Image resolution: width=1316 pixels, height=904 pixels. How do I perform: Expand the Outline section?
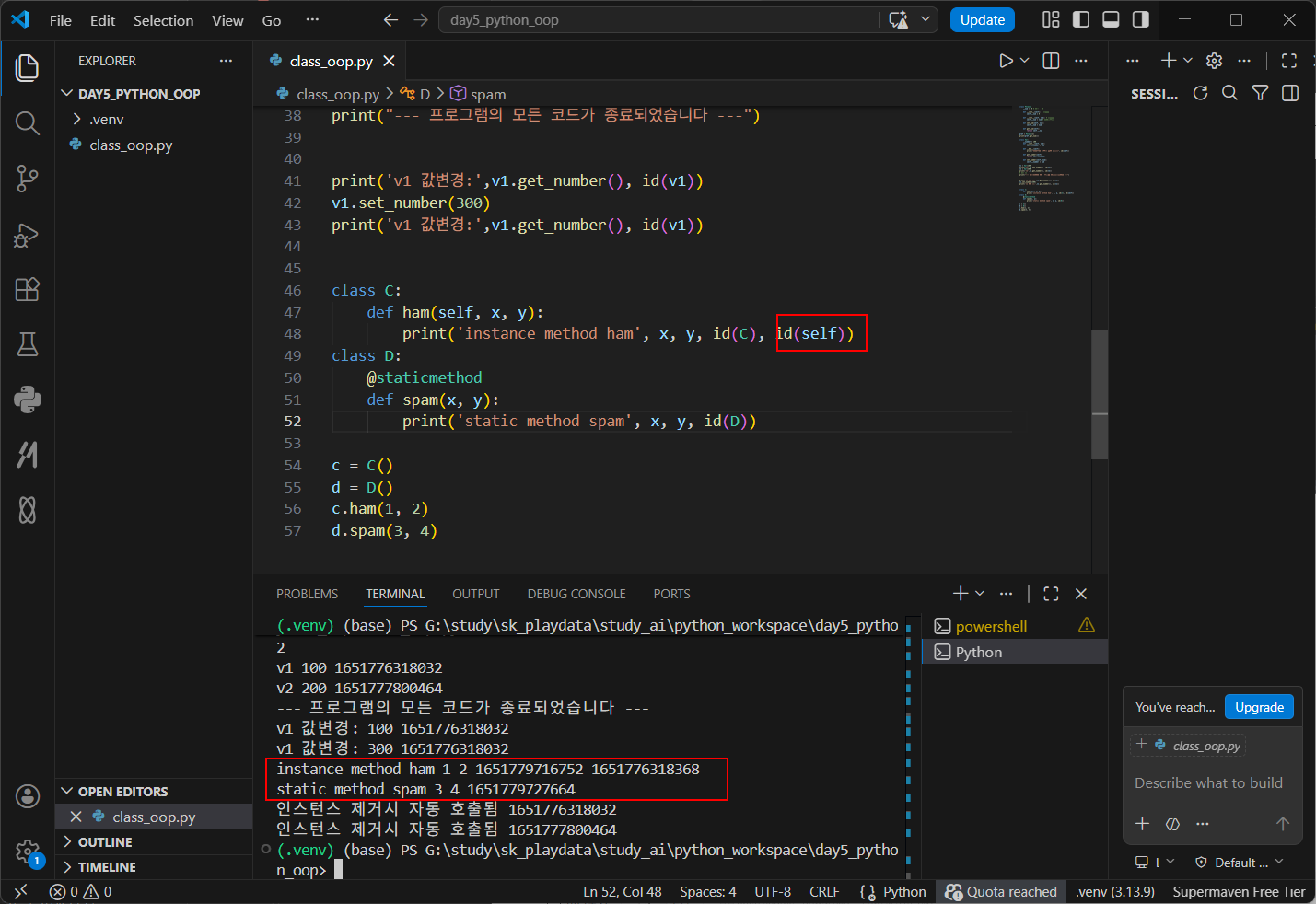click(105, 842)
